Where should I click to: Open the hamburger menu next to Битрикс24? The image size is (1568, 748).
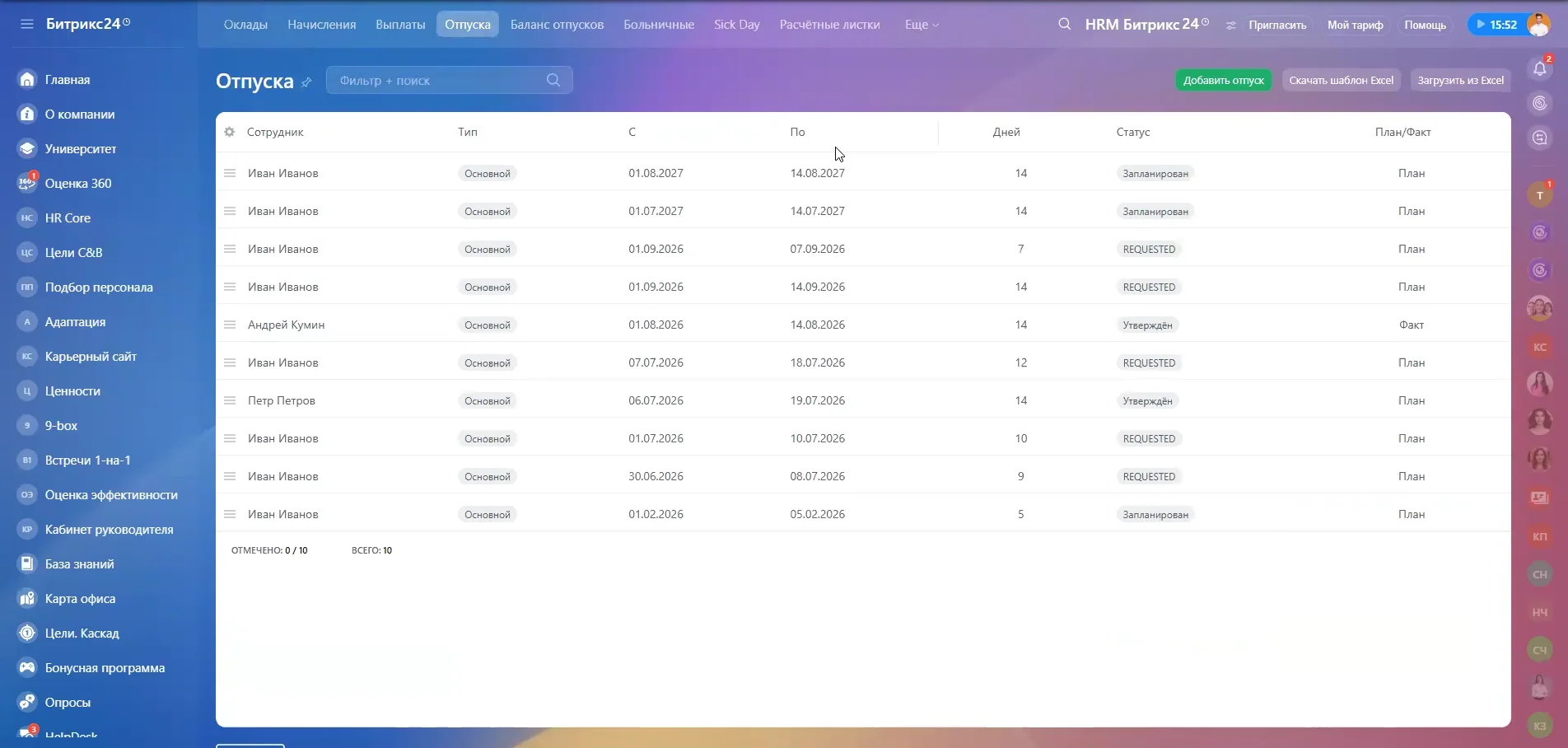point(27,24)
